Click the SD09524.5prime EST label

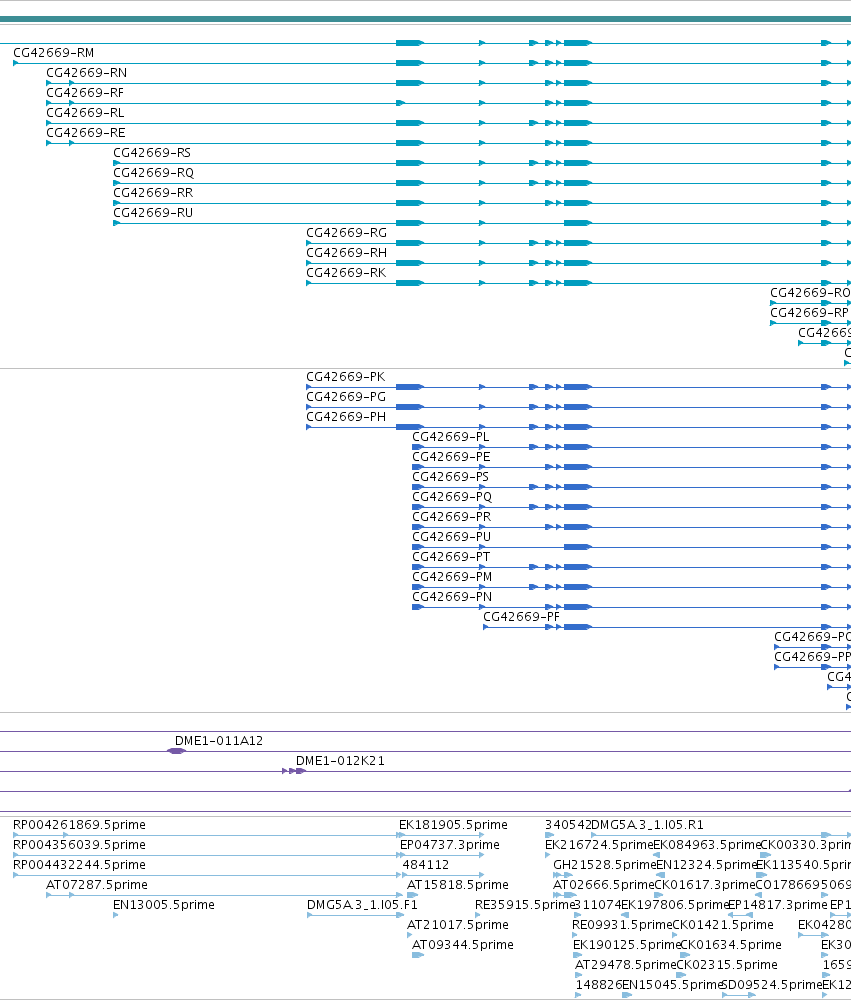coord(771,985)
